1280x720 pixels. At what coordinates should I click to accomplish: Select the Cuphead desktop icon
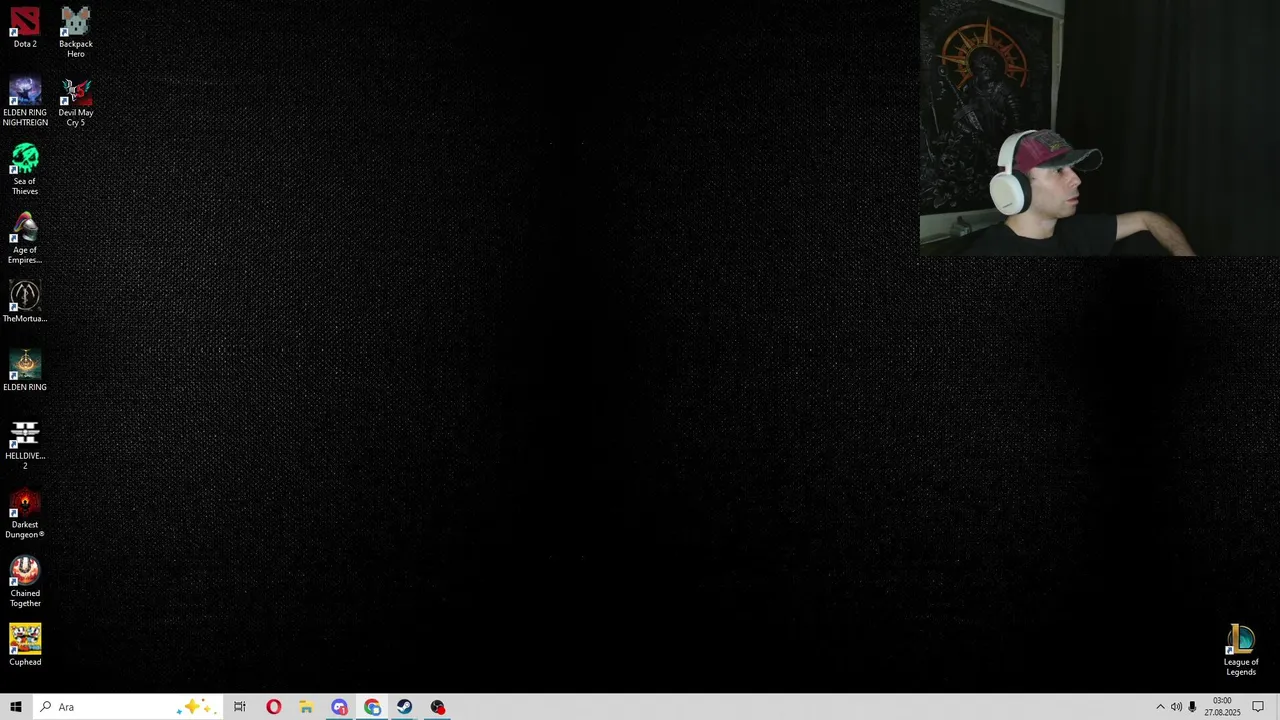[25, 646]
